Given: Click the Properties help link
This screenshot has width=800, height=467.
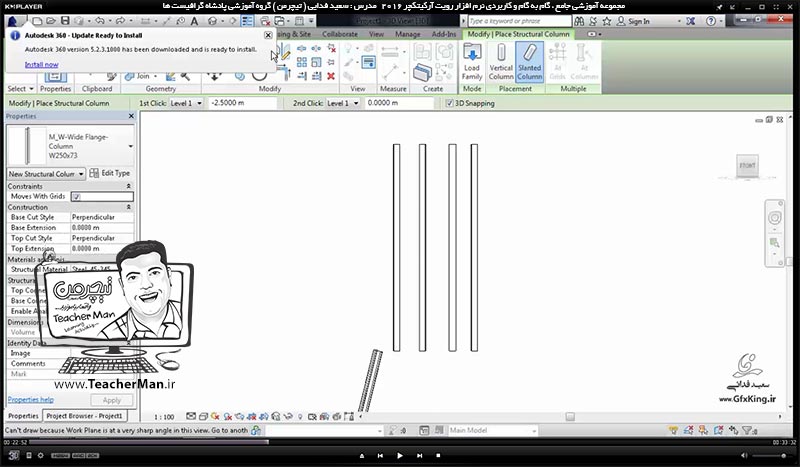Looking at the screenshot, I should tap(31, 400).
